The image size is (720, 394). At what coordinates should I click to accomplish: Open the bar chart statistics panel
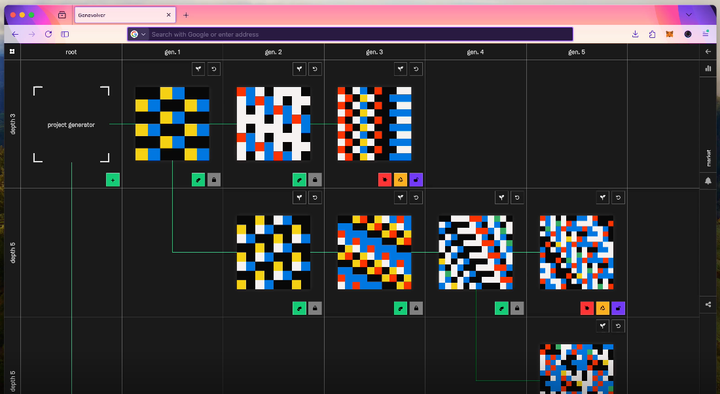pos(708,68)
